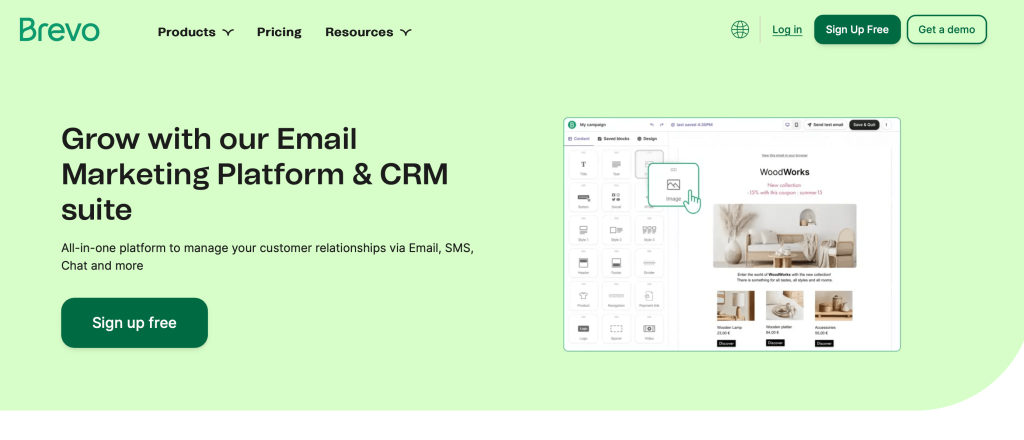1024x440 pixels.
Task: Click Discover under Accessories
Action: [824, 343]
